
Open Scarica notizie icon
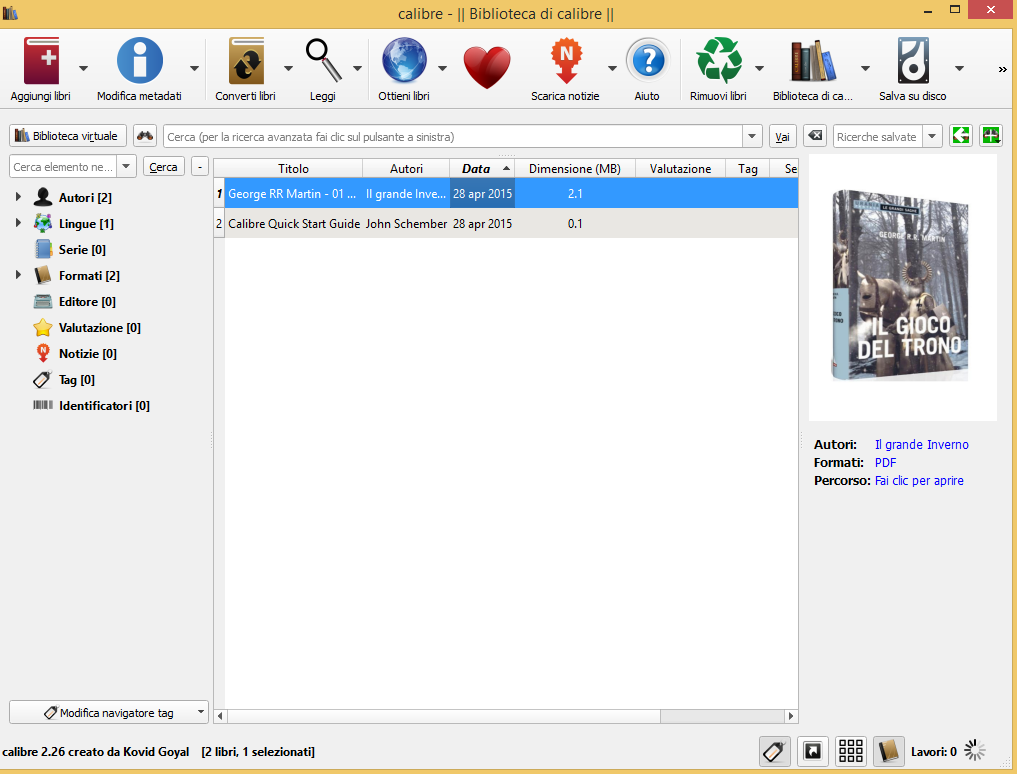pyautogui.click(x=566, y=60)
